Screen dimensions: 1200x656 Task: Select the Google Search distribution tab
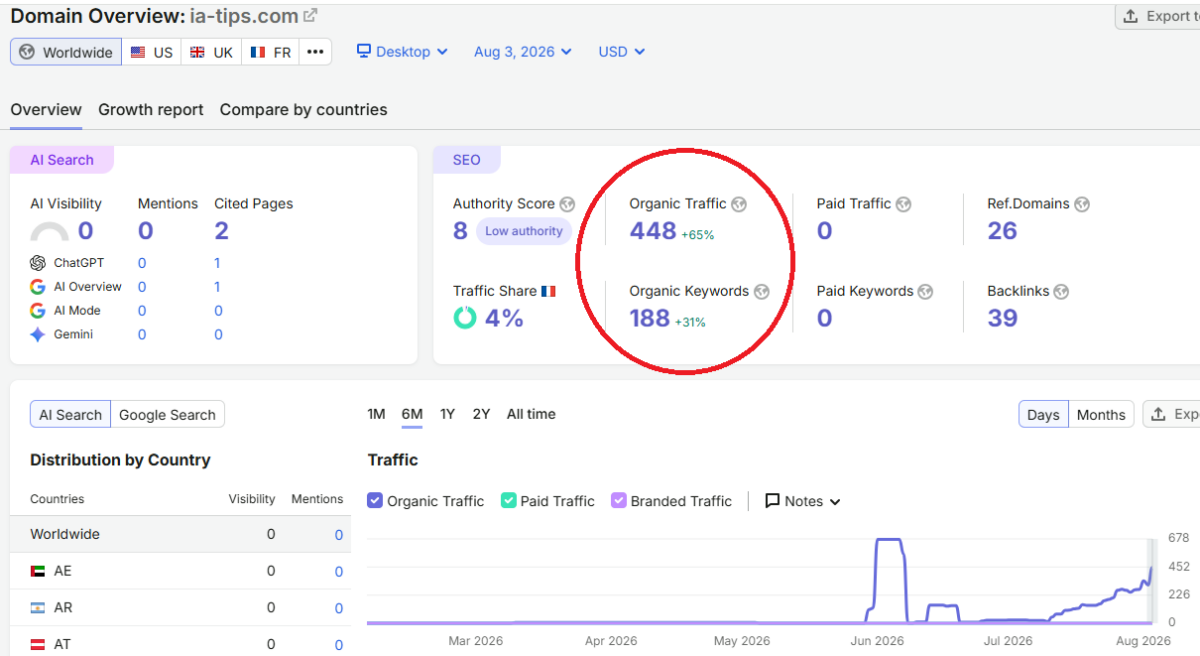point(167,415)
